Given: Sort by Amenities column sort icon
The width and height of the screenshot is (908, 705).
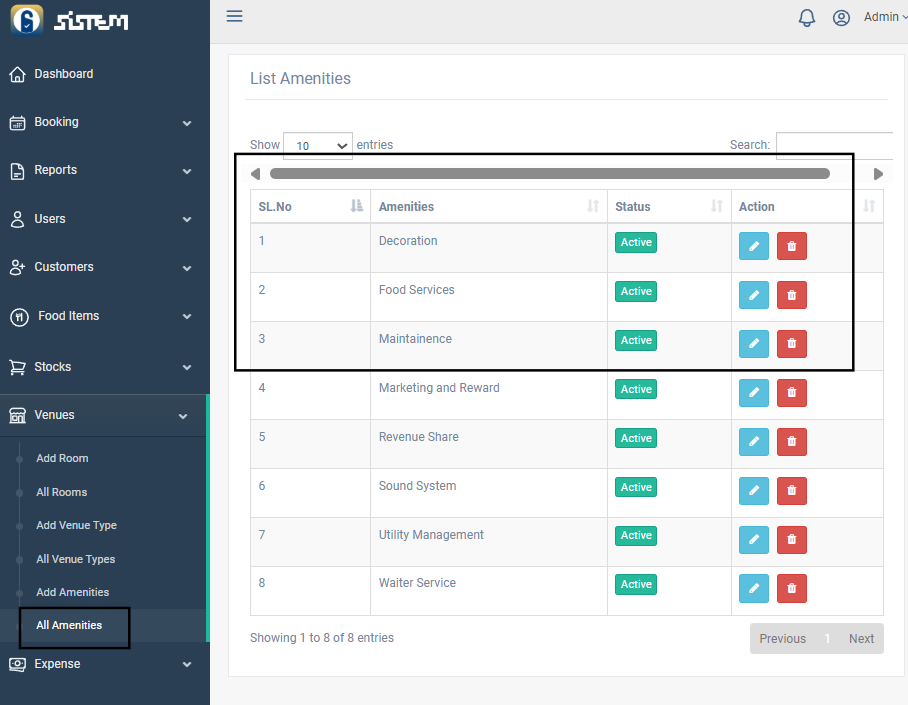Looking at the screenshot, I should click(x=593, y=206).
